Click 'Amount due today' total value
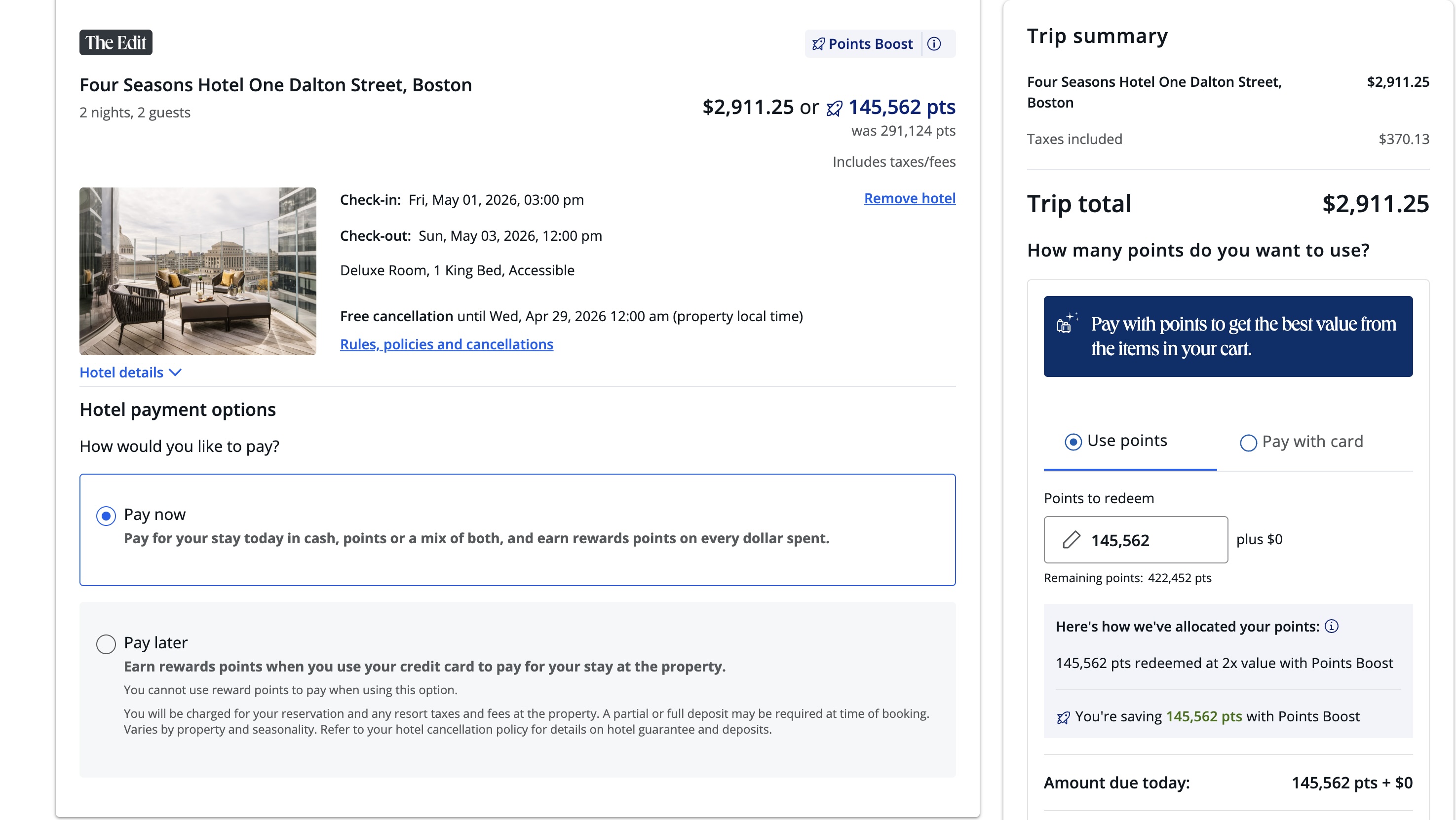The image size is (1456, 820). point(1352,783)
